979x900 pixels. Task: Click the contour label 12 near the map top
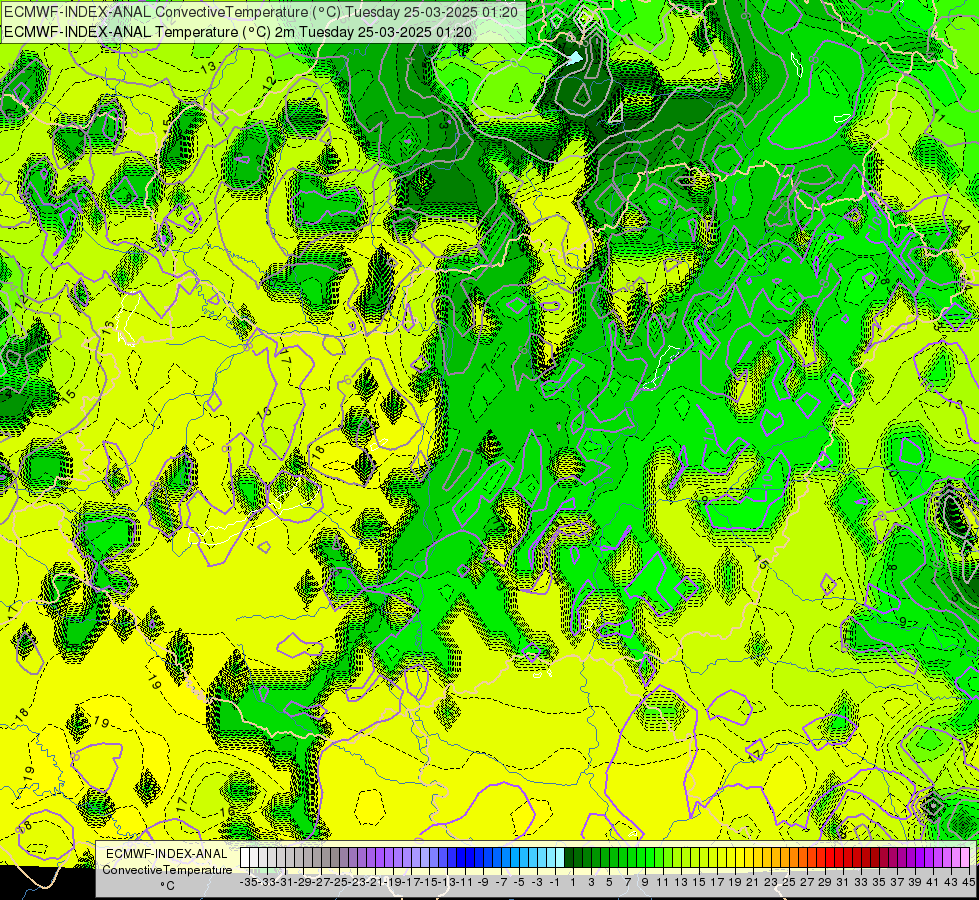[x=270, y=82]
